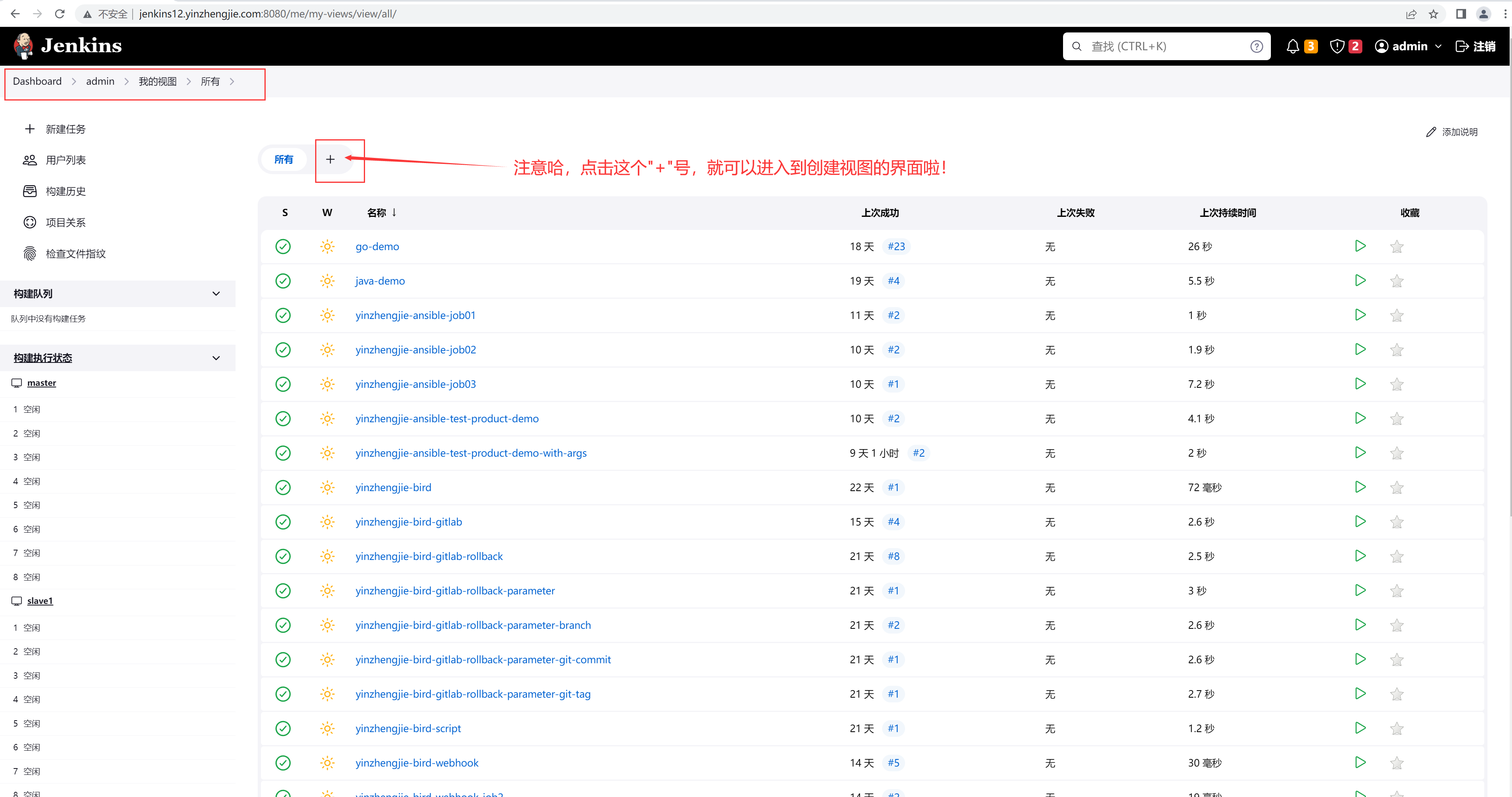Open yinzhengjie-ansible-job01 job link
1512x797 pixels.
point(415,316)
